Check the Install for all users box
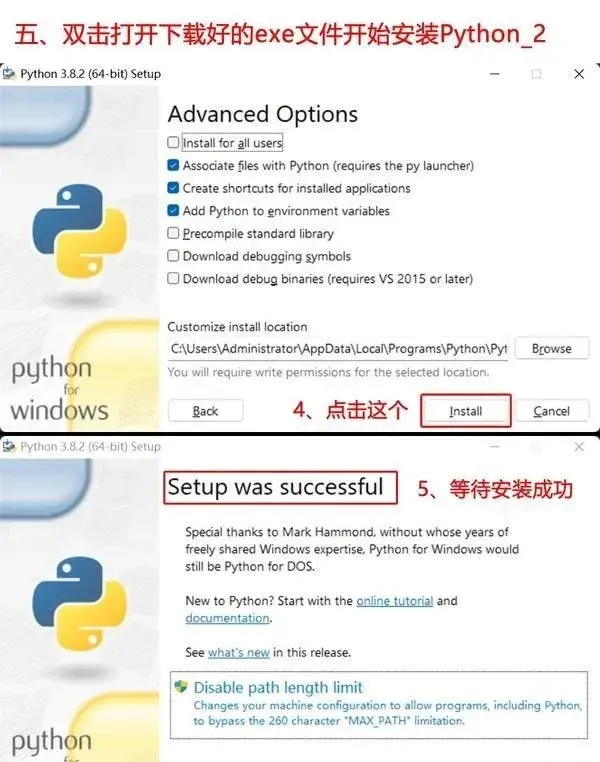 [173, 142]
